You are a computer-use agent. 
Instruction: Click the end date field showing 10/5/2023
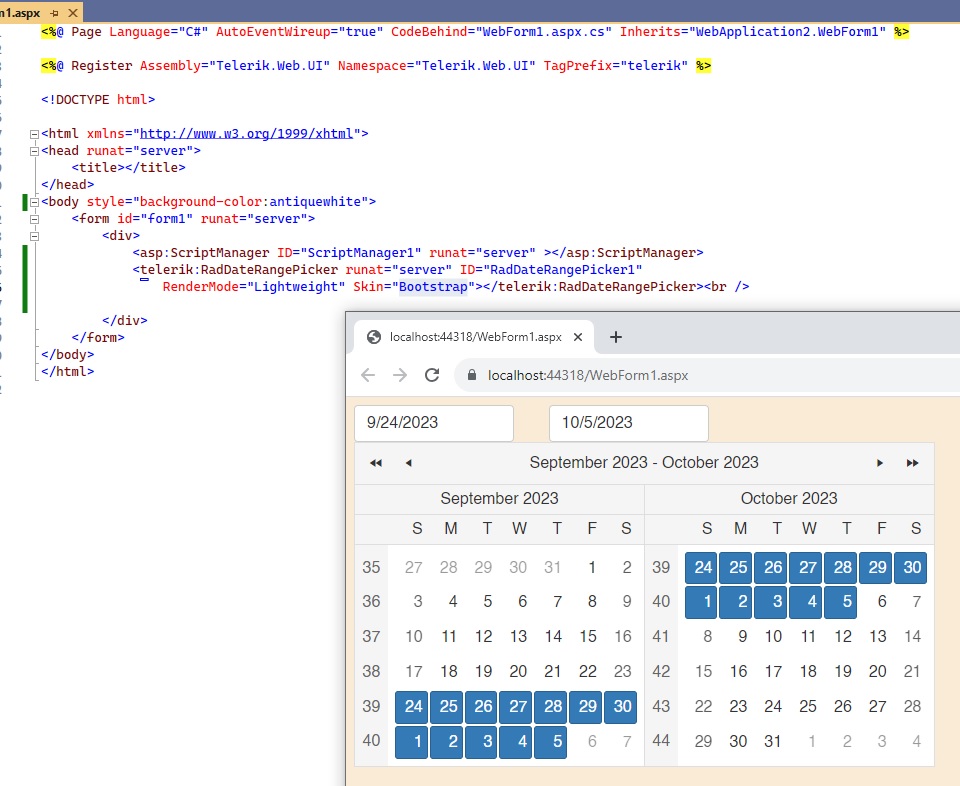pos(628,423)
